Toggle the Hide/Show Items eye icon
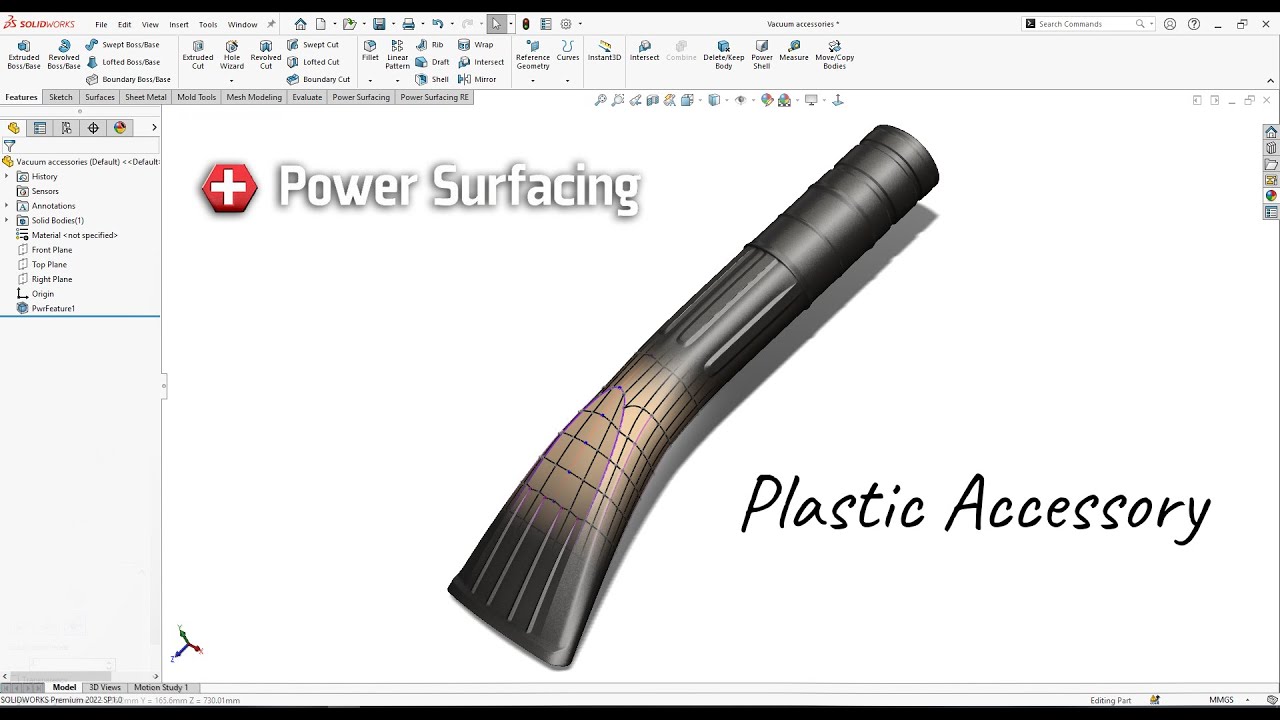This screenshot has width=1280, height=720. point(740,100)
